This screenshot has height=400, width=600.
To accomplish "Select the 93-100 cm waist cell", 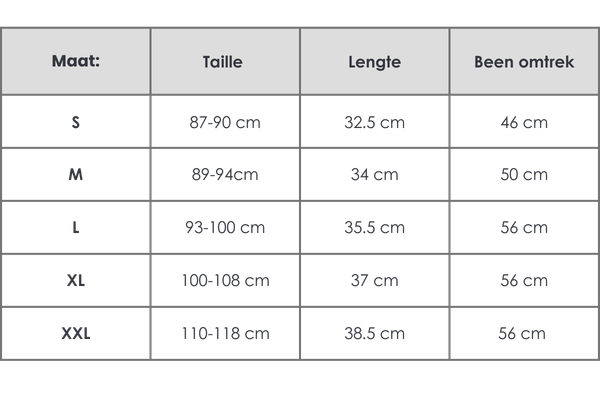I will tap(225, 228).
